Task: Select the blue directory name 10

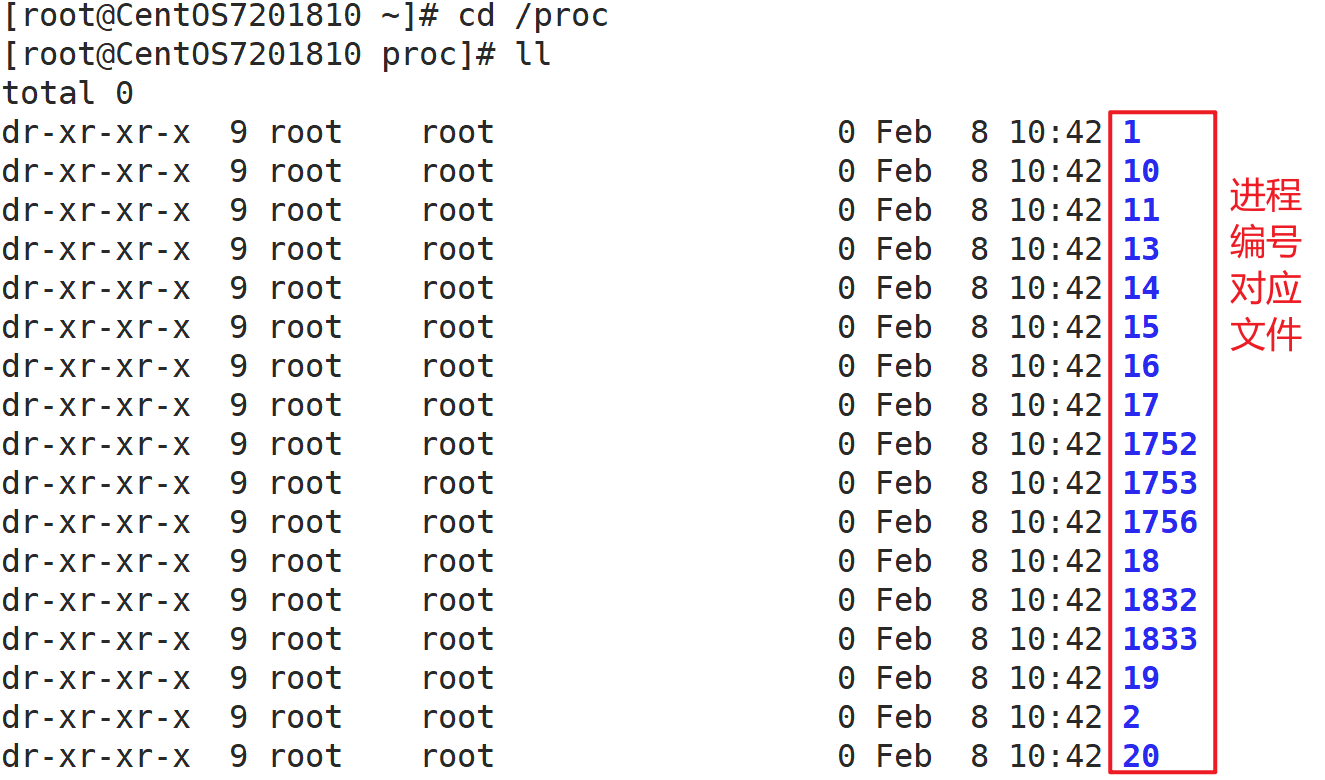Action: (x=1140, y=172)
